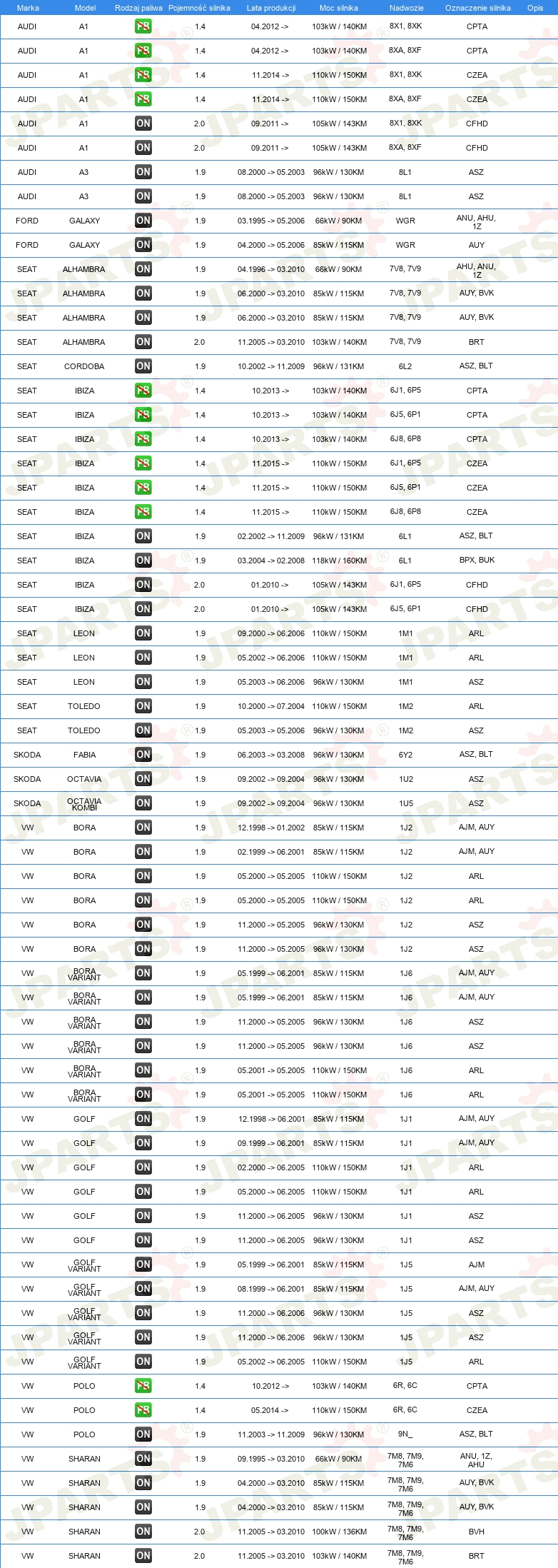Click production date 02.2002 -> 11.2009

coord(271,536)
